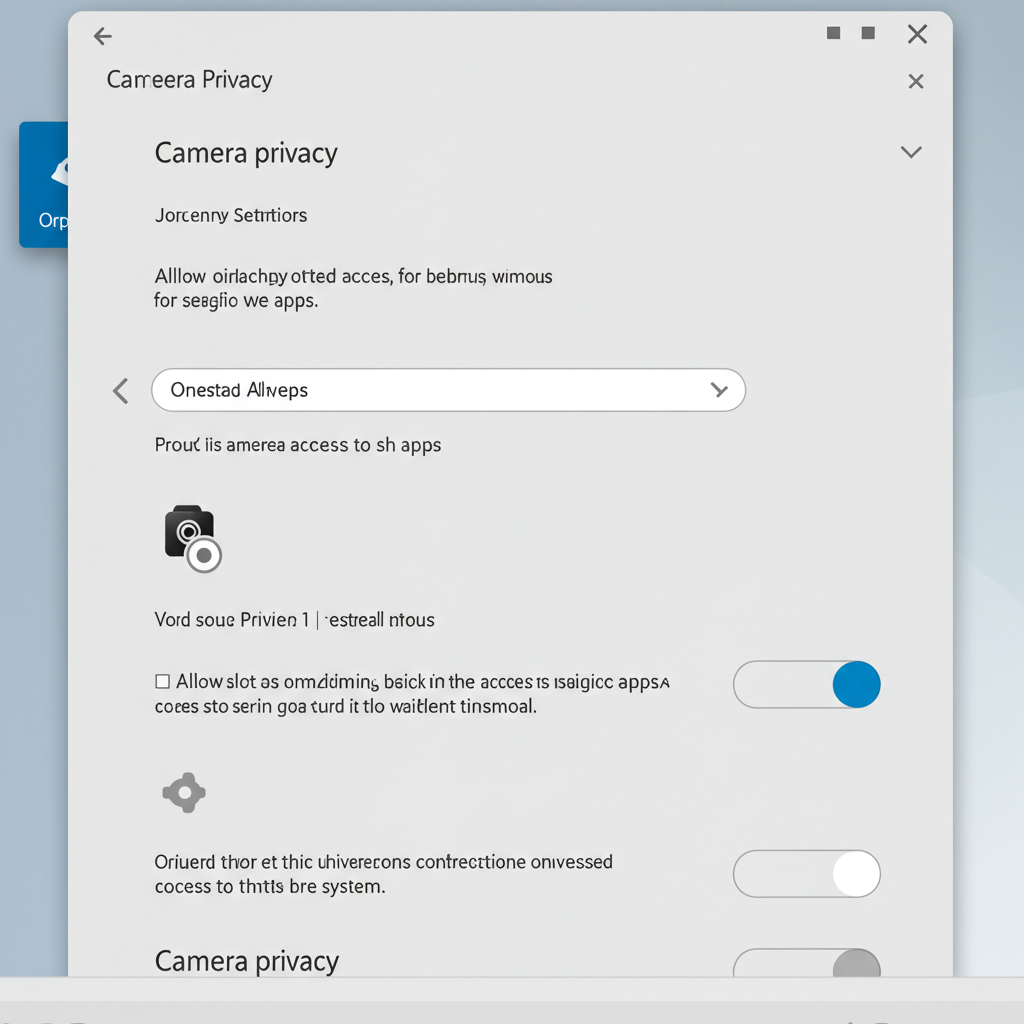1024x1024 pixels.
Task: Collapse the Camera privacy section chevron
Action: [x=911, y=152]
